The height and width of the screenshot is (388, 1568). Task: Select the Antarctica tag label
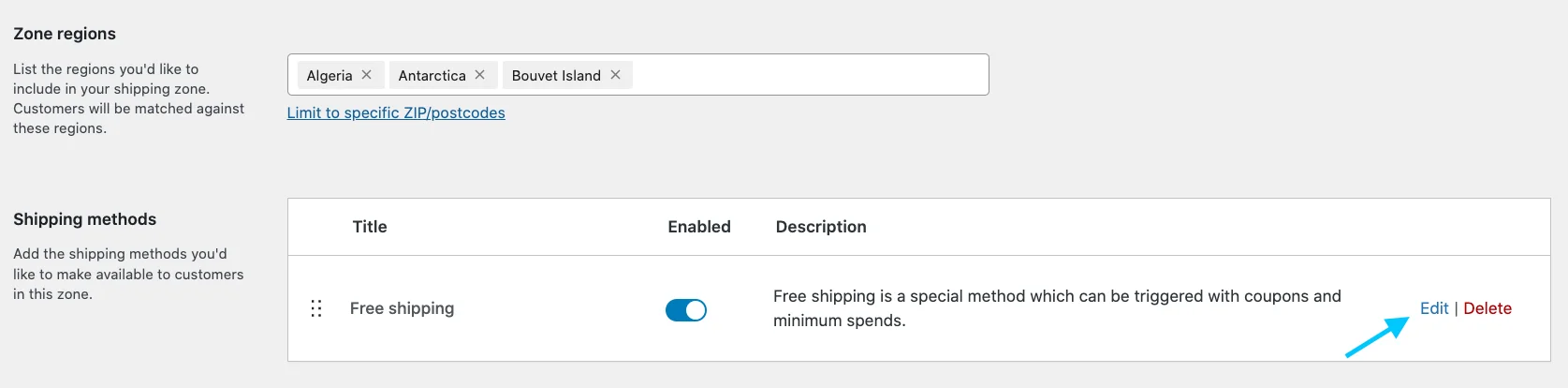click(x=432, y=76)
